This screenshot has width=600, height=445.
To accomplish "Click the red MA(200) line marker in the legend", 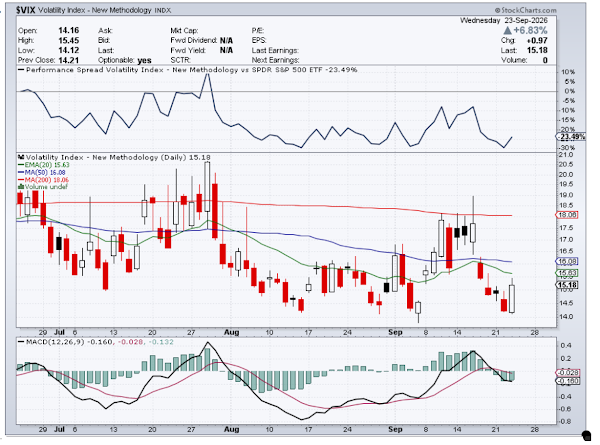I will pyautogui.click(x=21, y=180).
